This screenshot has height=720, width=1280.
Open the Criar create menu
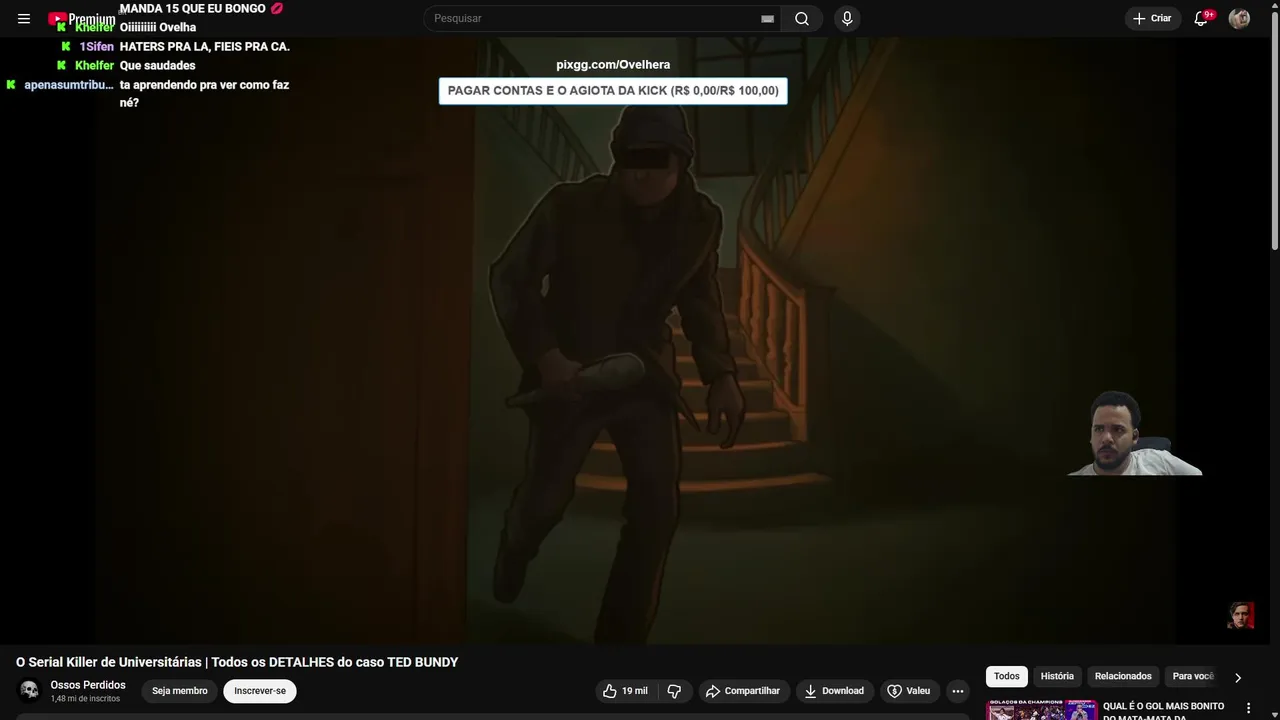[1152, 18]
